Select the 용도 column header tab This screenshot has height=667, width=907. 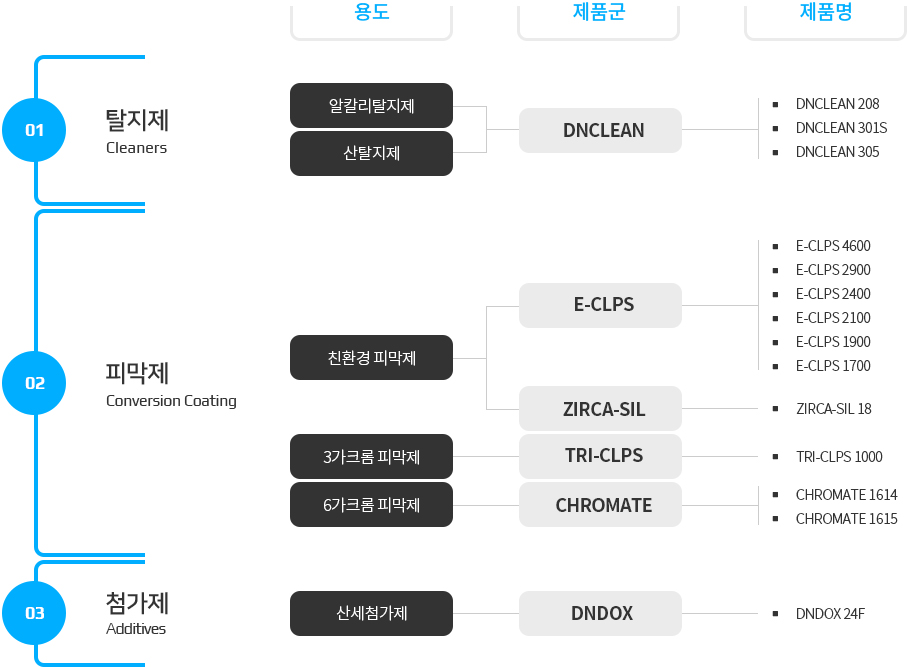(371, 14)
